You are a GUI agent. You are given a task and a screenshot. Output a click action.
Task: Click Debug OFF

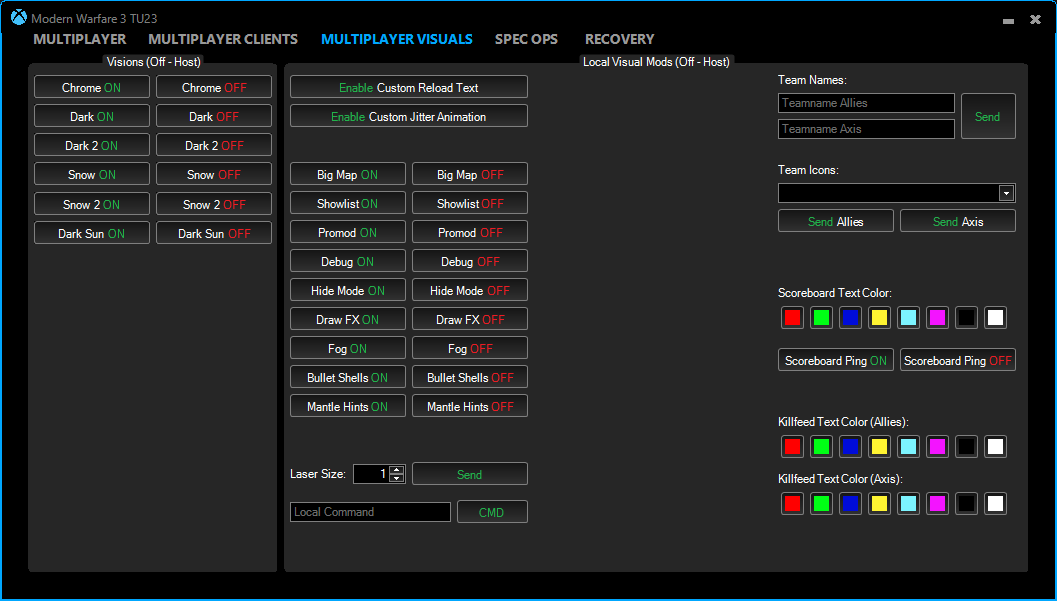470,261
